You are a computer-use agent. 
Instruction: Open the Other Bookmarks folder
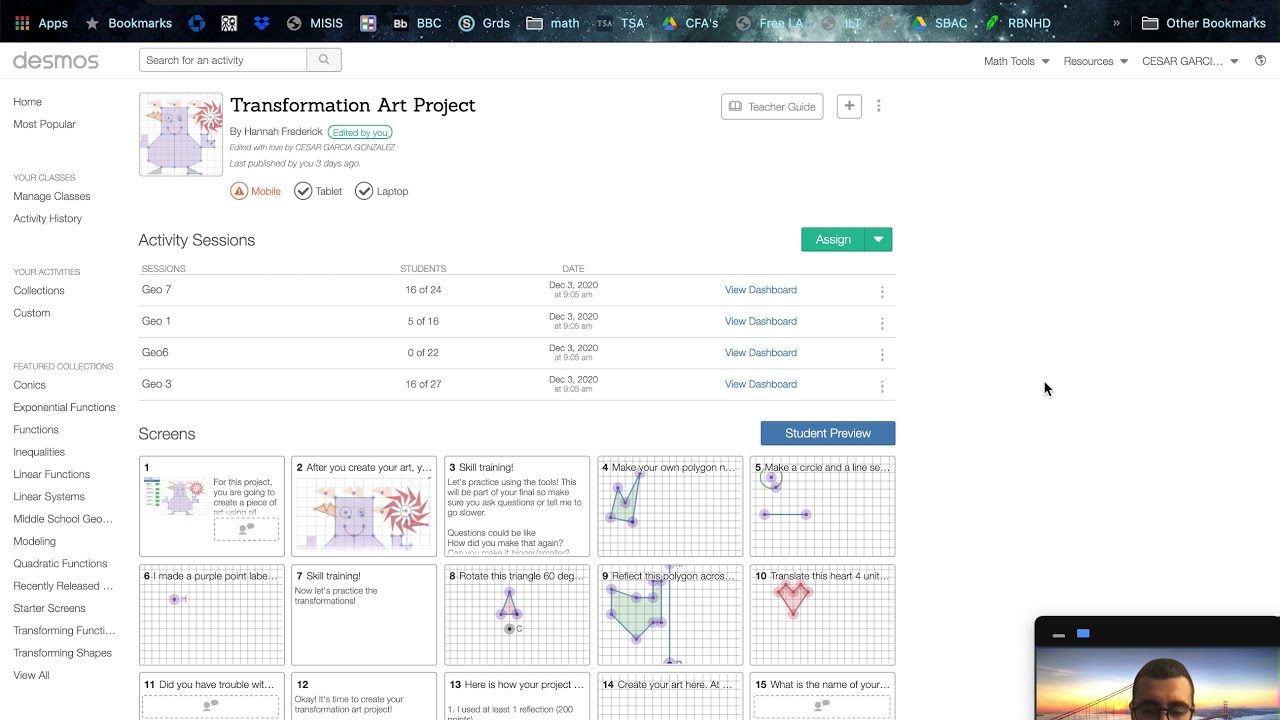click(1204, 23)
